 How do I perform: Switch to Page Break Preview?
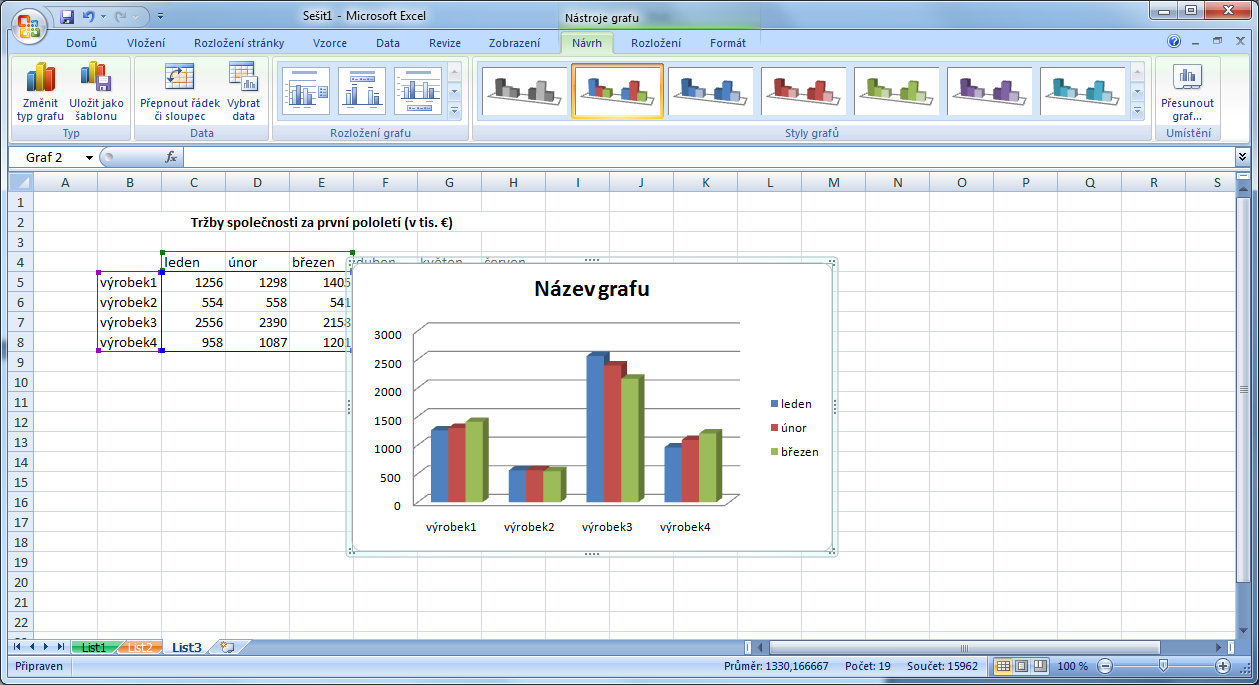click(1040, 666)
